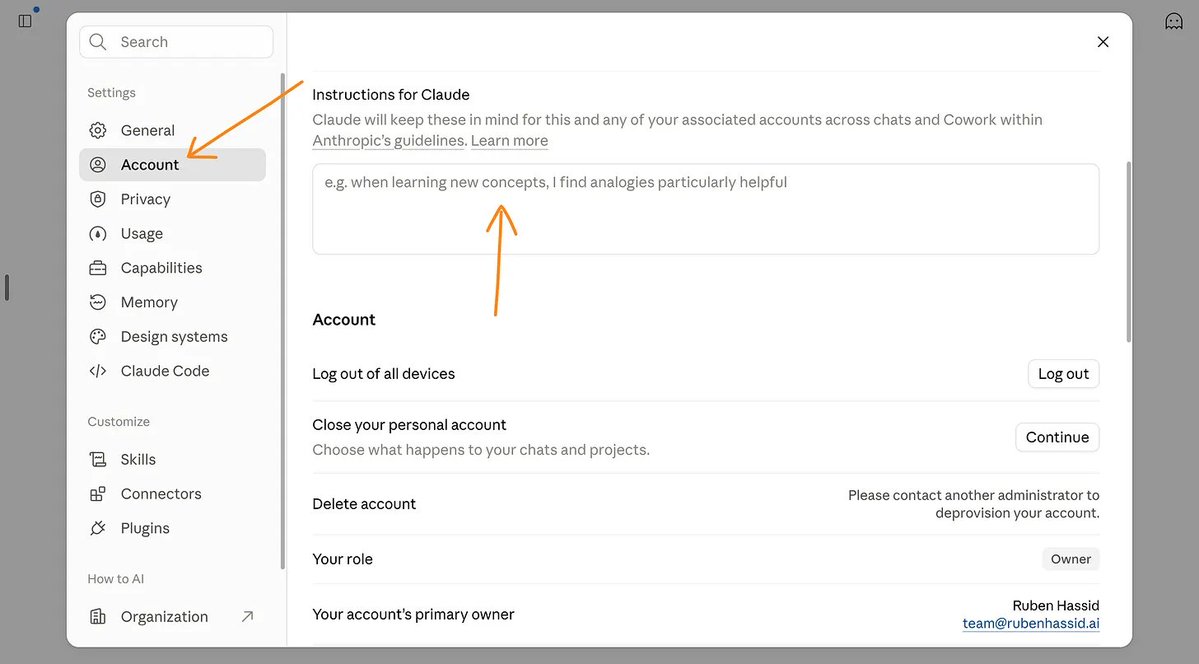1199x664 pixels.
Task: Select the Privacy shield icon
Action: (x=98, y=199)
